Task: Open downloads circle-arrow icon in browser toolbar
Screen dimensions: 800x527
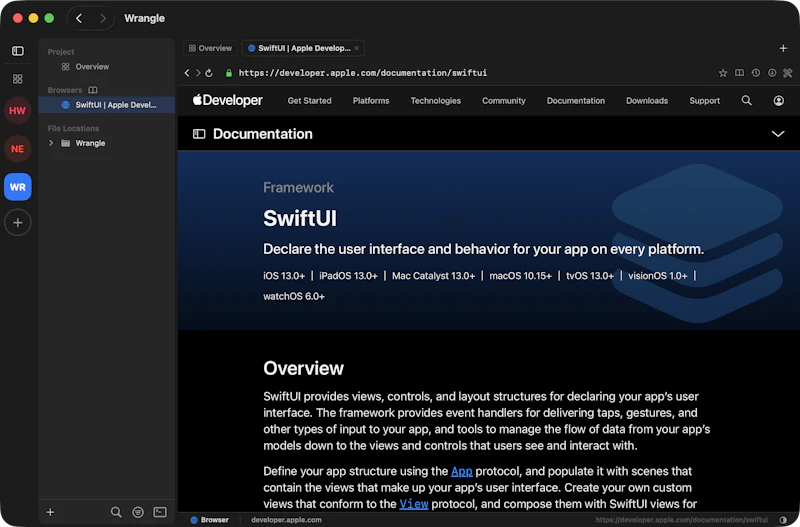Action: point(772,73)
